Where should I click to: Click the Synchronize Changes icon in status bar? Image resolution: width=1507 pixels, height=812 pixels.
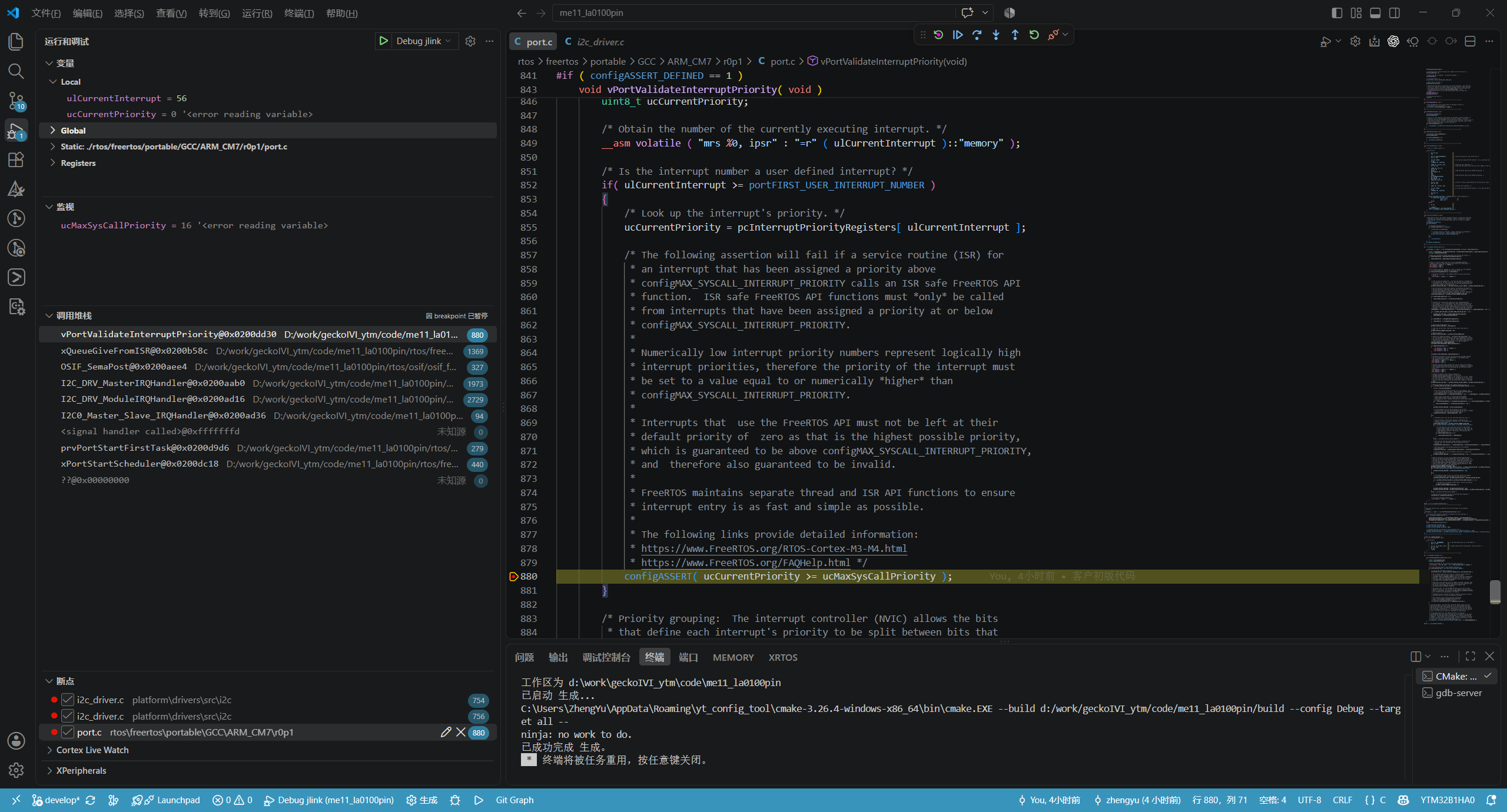point(90,800)
